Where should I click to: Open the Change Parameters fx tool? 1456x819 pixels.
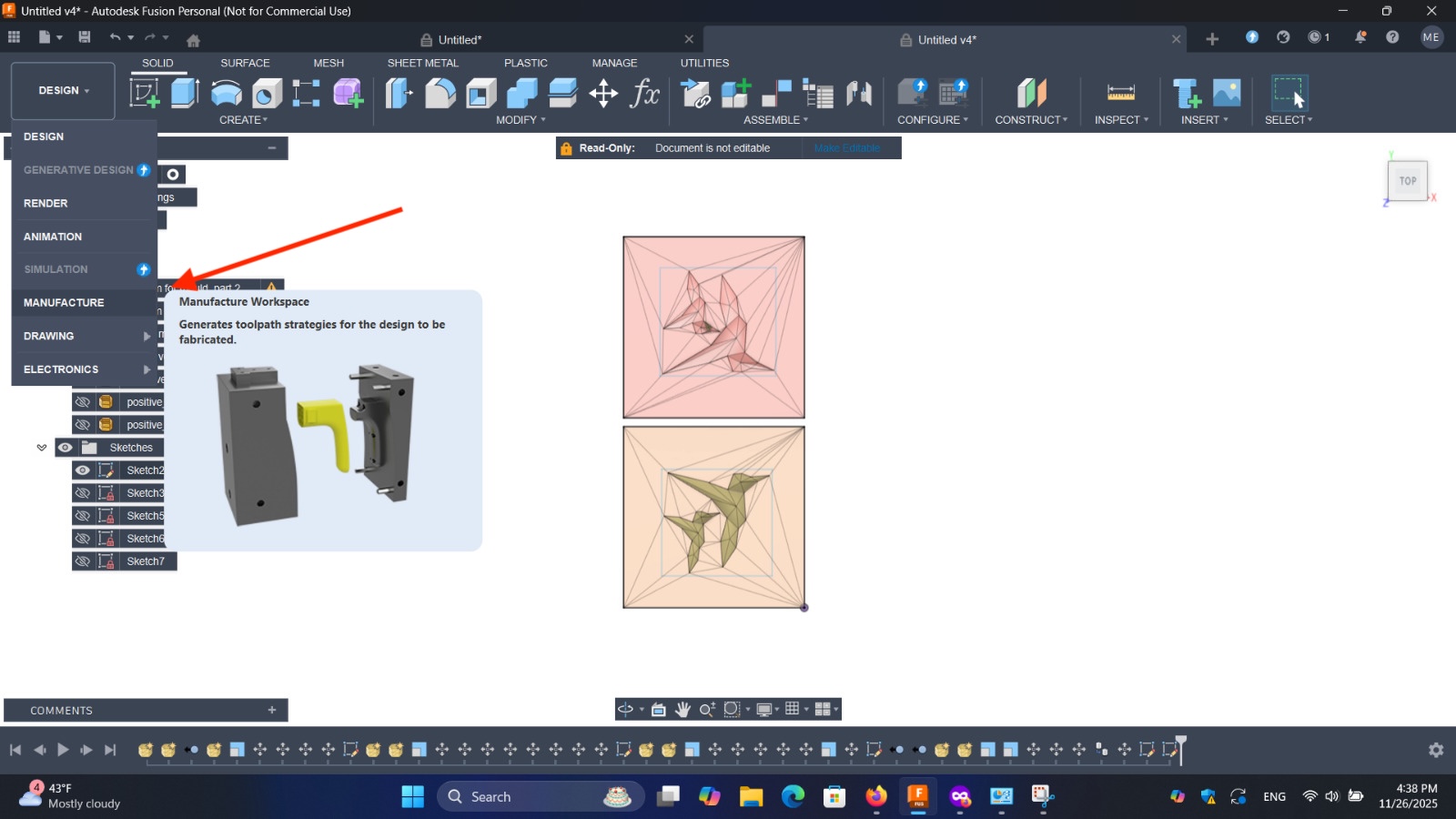tap(644, 93)
